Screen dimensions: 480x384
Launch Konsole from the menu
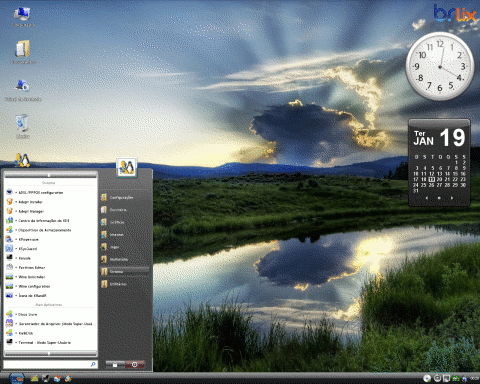coord(51,258)
